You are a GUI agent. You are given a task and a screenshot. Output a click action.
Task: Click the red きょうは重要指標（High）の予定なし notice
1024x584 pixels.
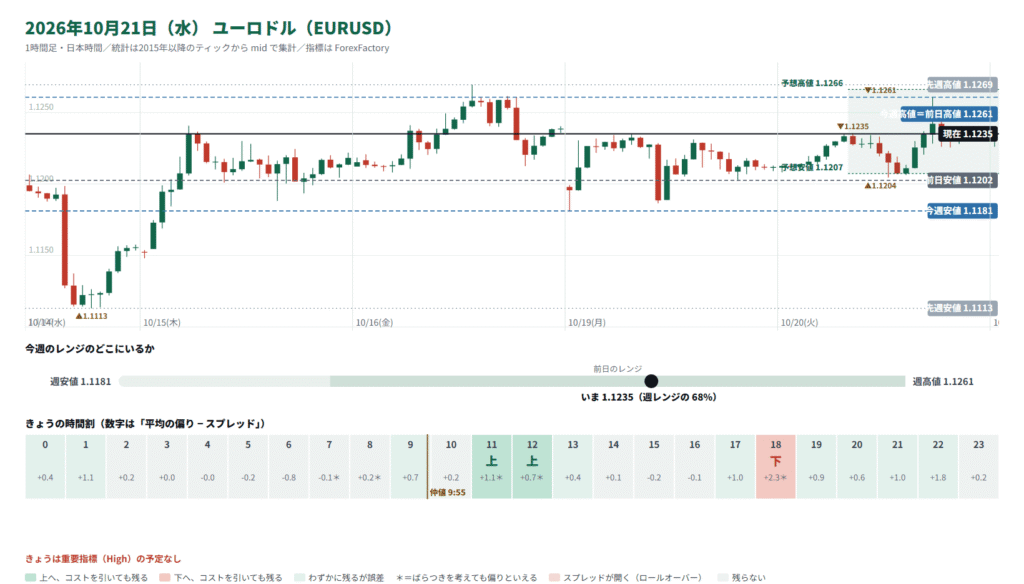(x=103, y=559)
